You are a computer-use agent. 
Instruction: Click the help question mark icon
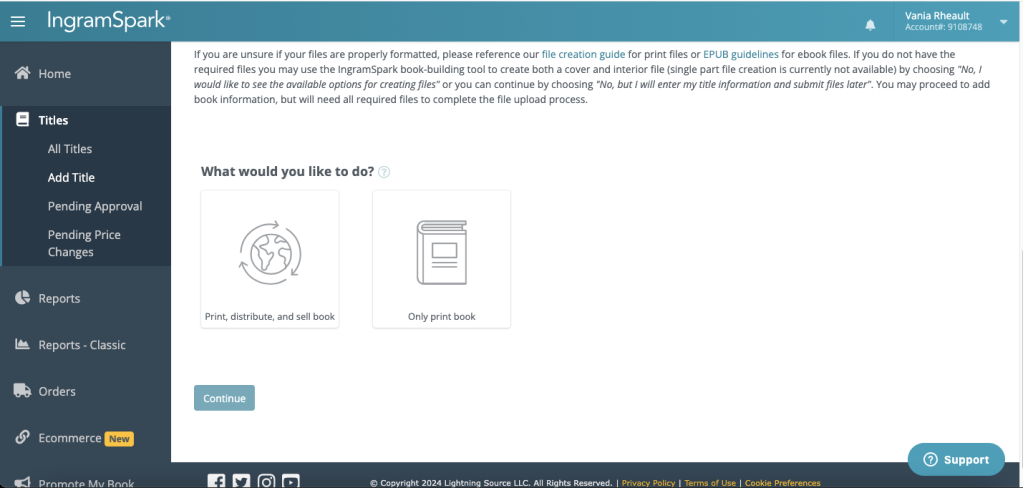tap(384, 172)
